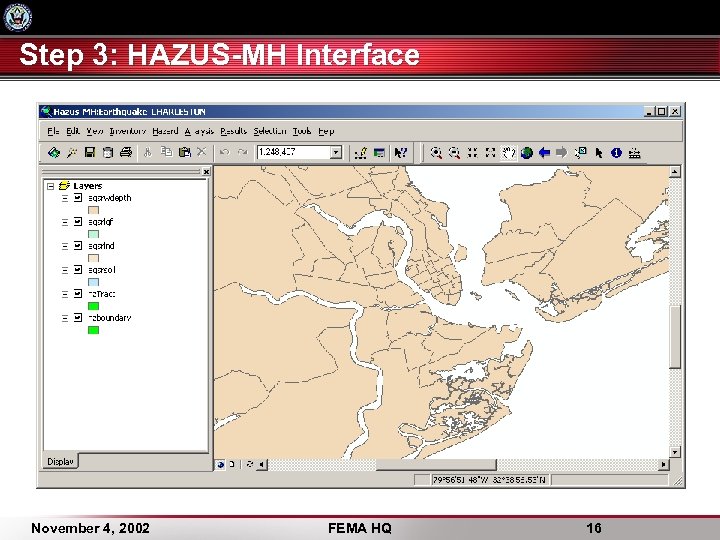Close the table of contents panel
720x540 pixels.
pos(207,172)
